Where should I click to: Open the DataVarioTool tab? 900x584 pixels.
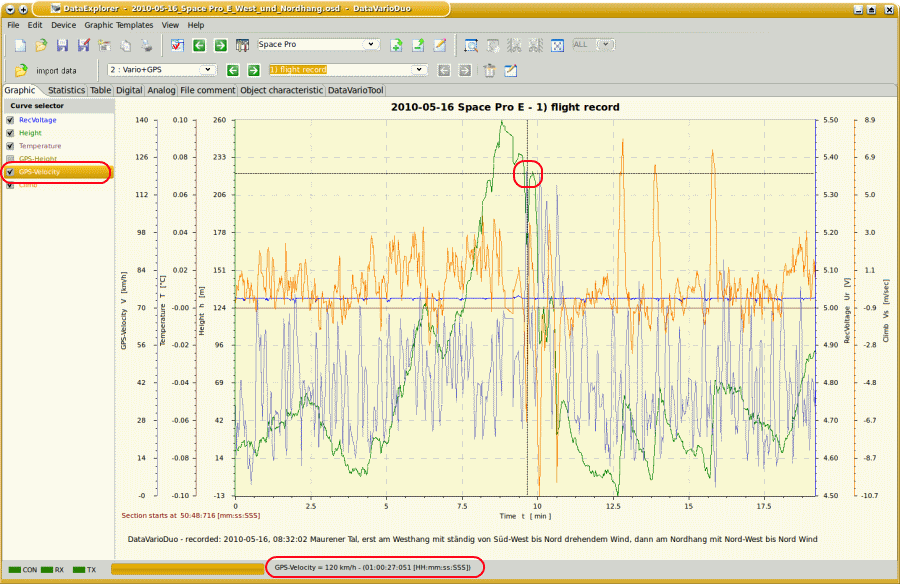[x=355, y=90]
